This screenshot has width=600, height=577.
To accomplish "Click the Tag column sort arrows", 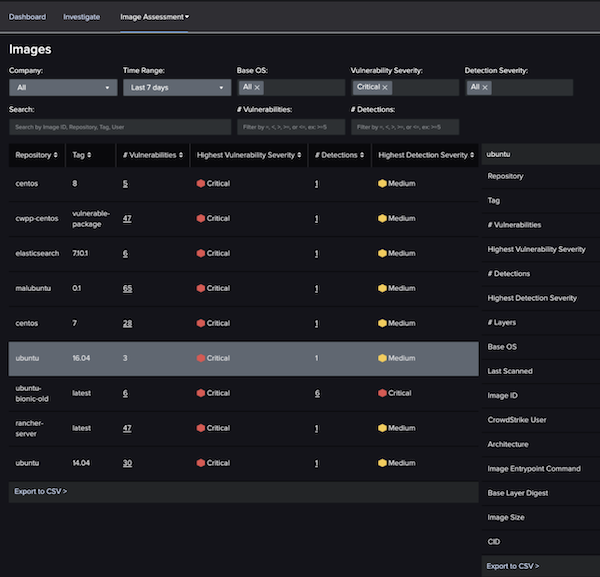I will (91, 155).
